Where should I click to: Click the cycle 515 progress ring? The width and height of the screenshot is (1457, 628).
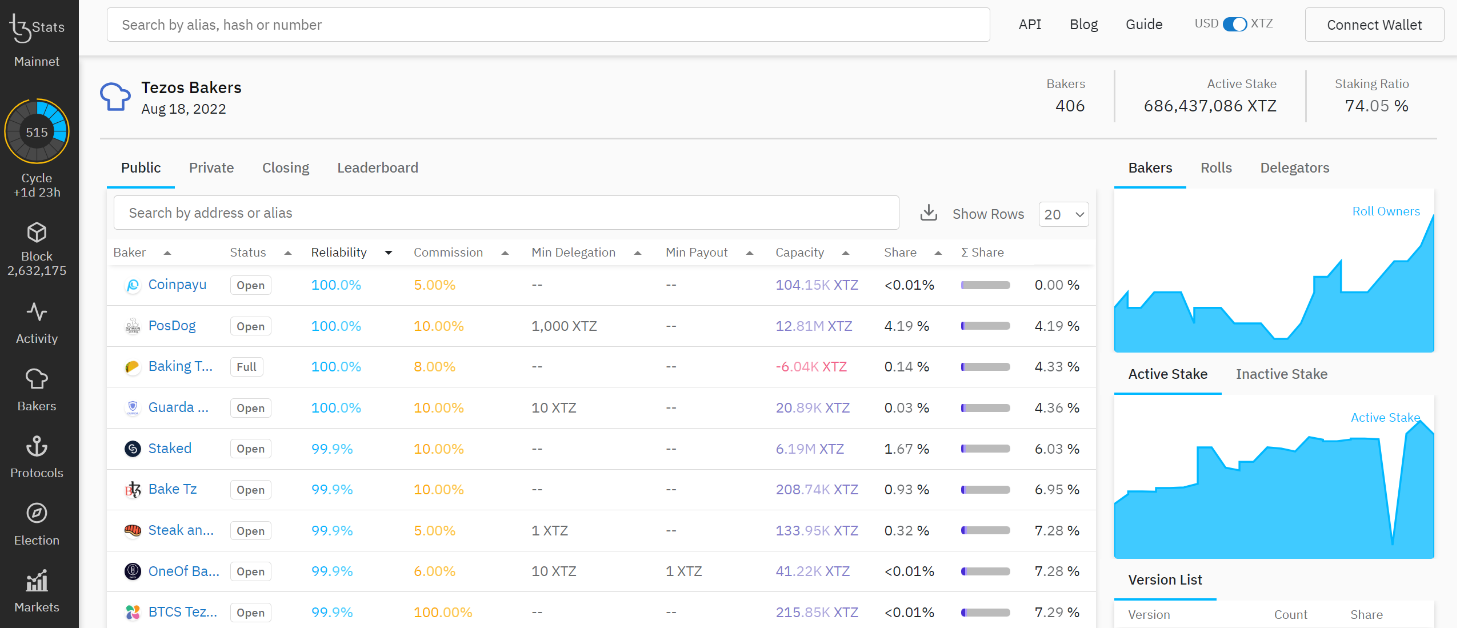pos(37,132)
